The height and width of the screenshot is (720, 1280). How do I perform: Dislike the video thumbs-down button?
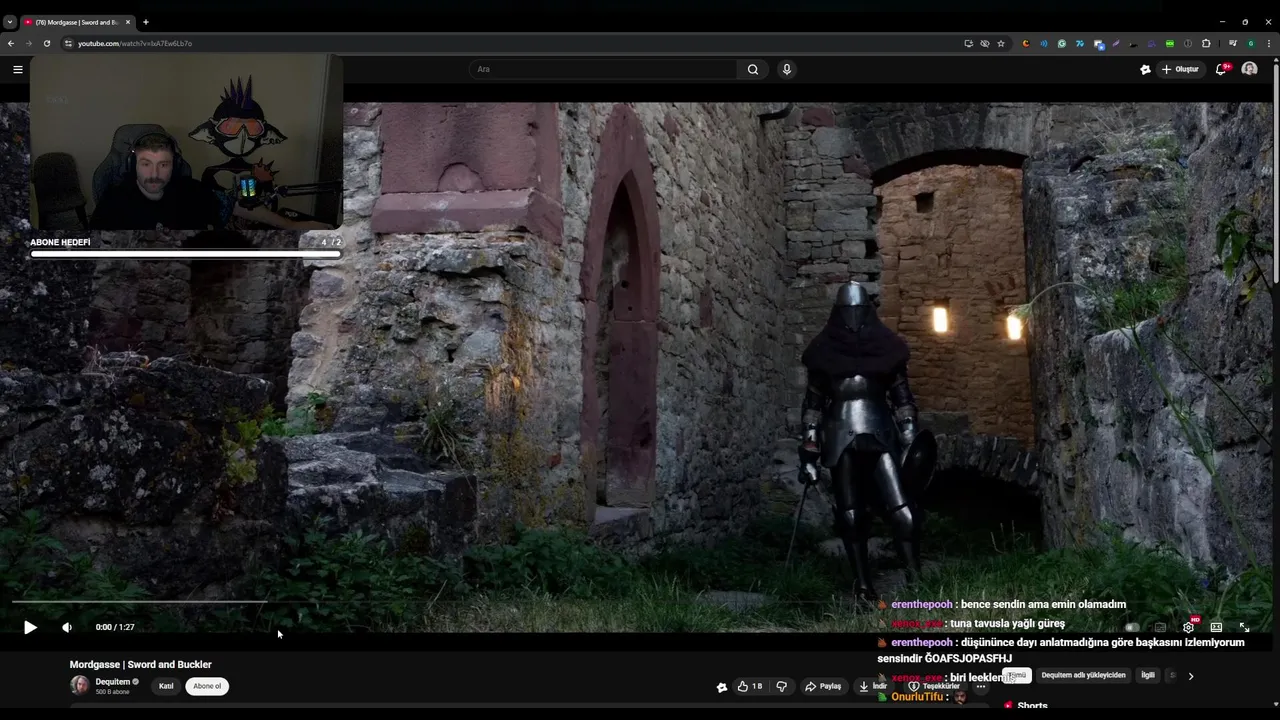tap(782, 686)
